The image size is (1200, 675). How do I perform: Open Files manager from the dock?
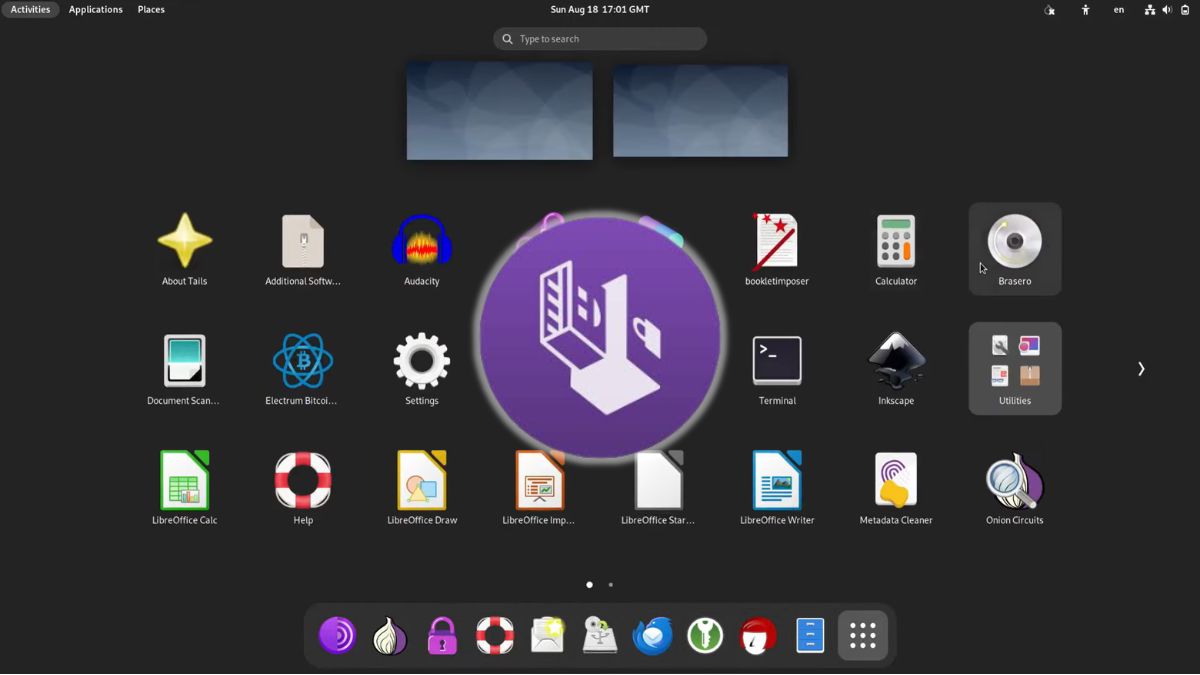click(x=810, y=635)
